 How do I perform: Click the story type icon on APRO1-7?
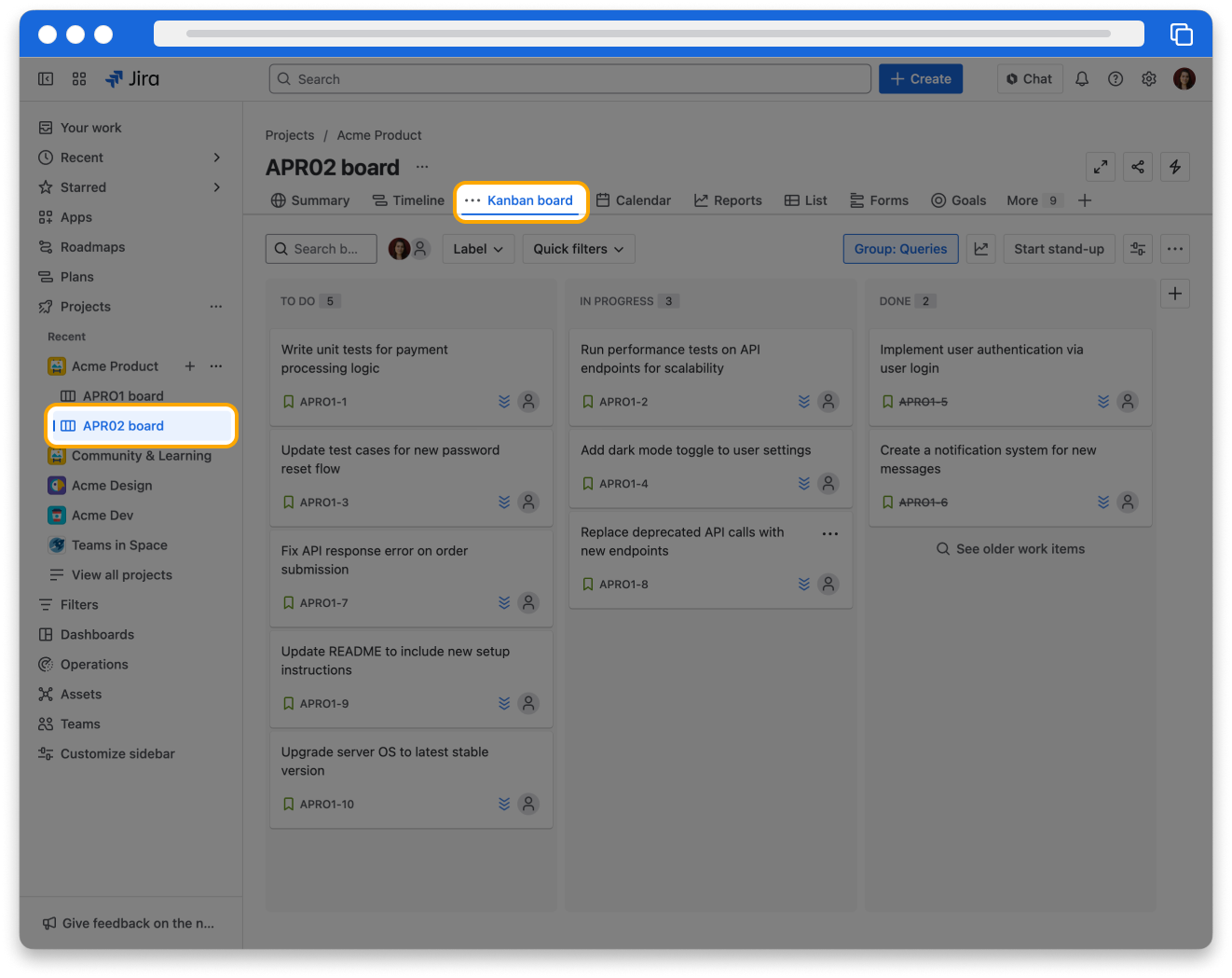click(288, 603)
